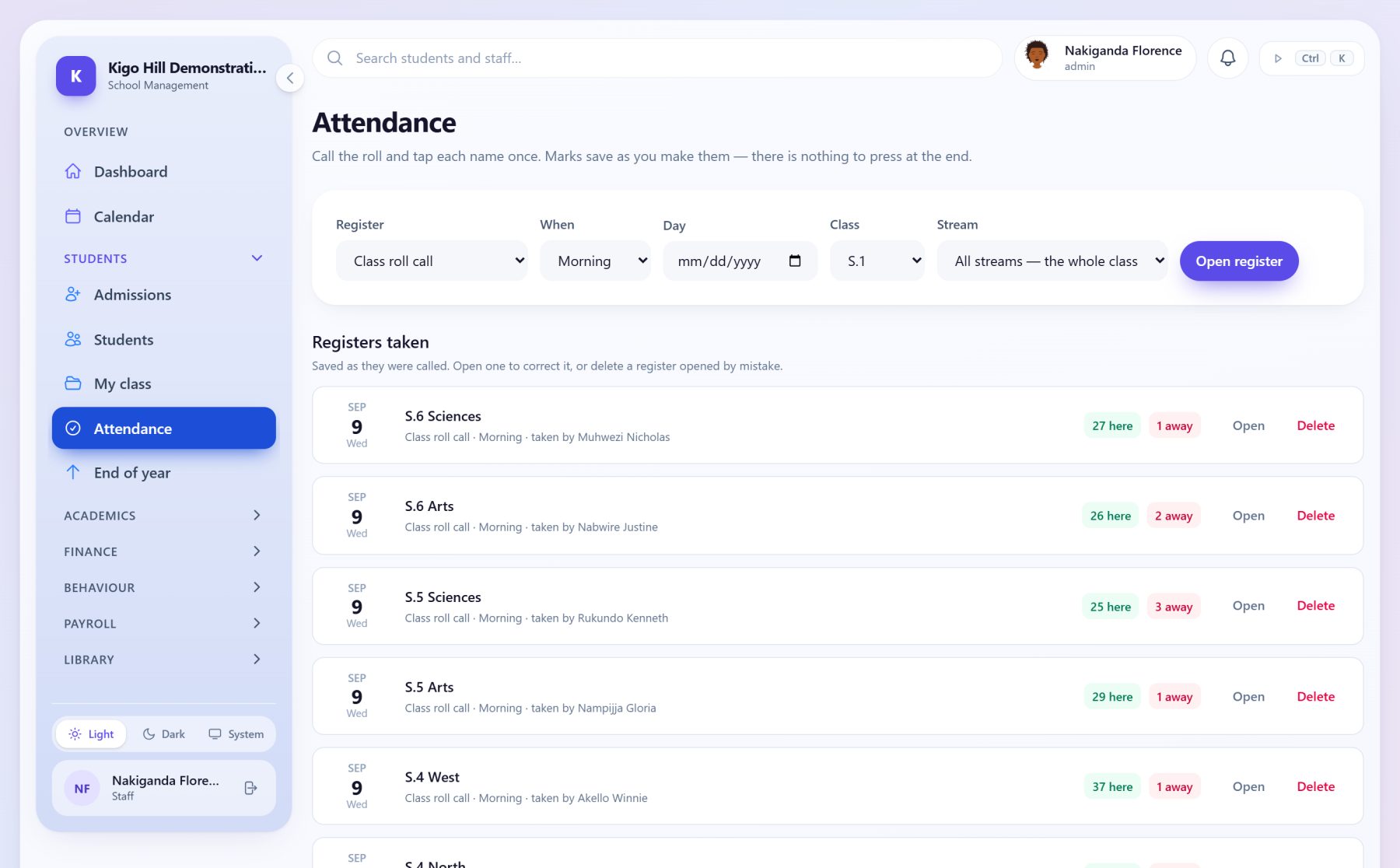Click the Kigo Hill K logo
Image resolution: width=1400 pixels, height=868 pixels.
[x=76, y=76]
